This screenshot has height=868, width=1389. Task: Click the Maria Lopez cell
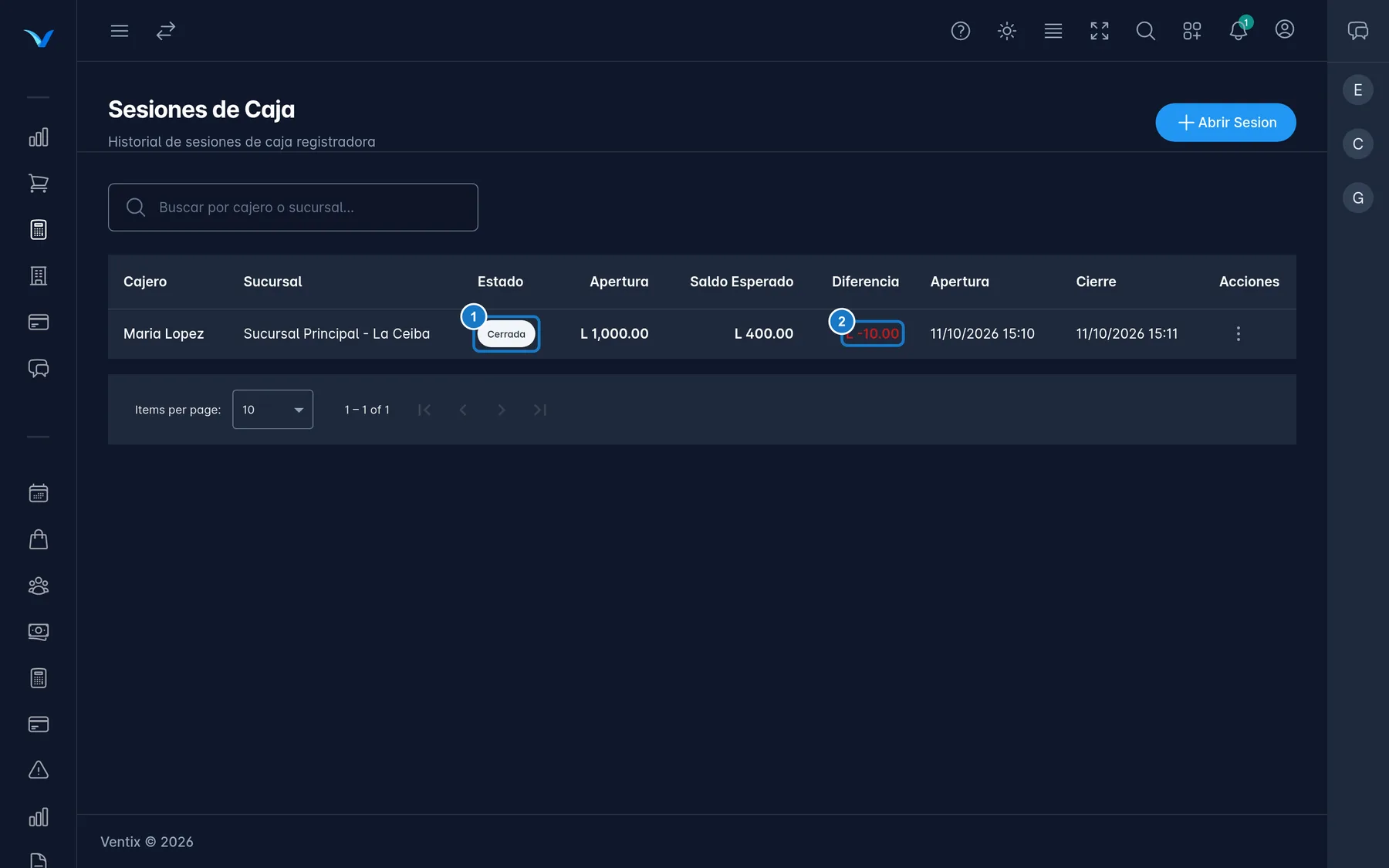[164, 334]
